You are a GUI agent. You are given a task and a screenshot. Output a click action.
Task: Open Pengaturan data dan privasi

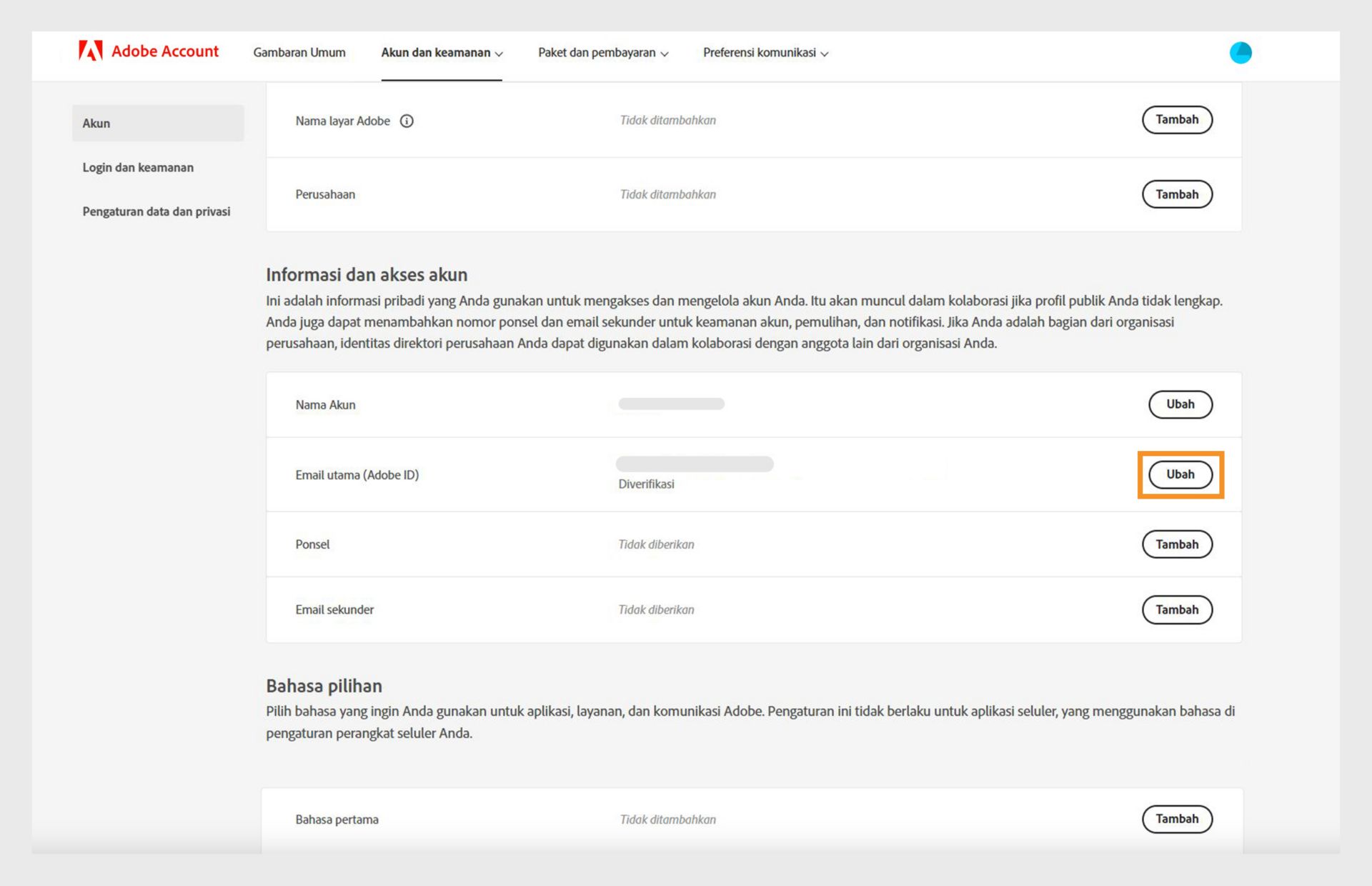[156, 211]
